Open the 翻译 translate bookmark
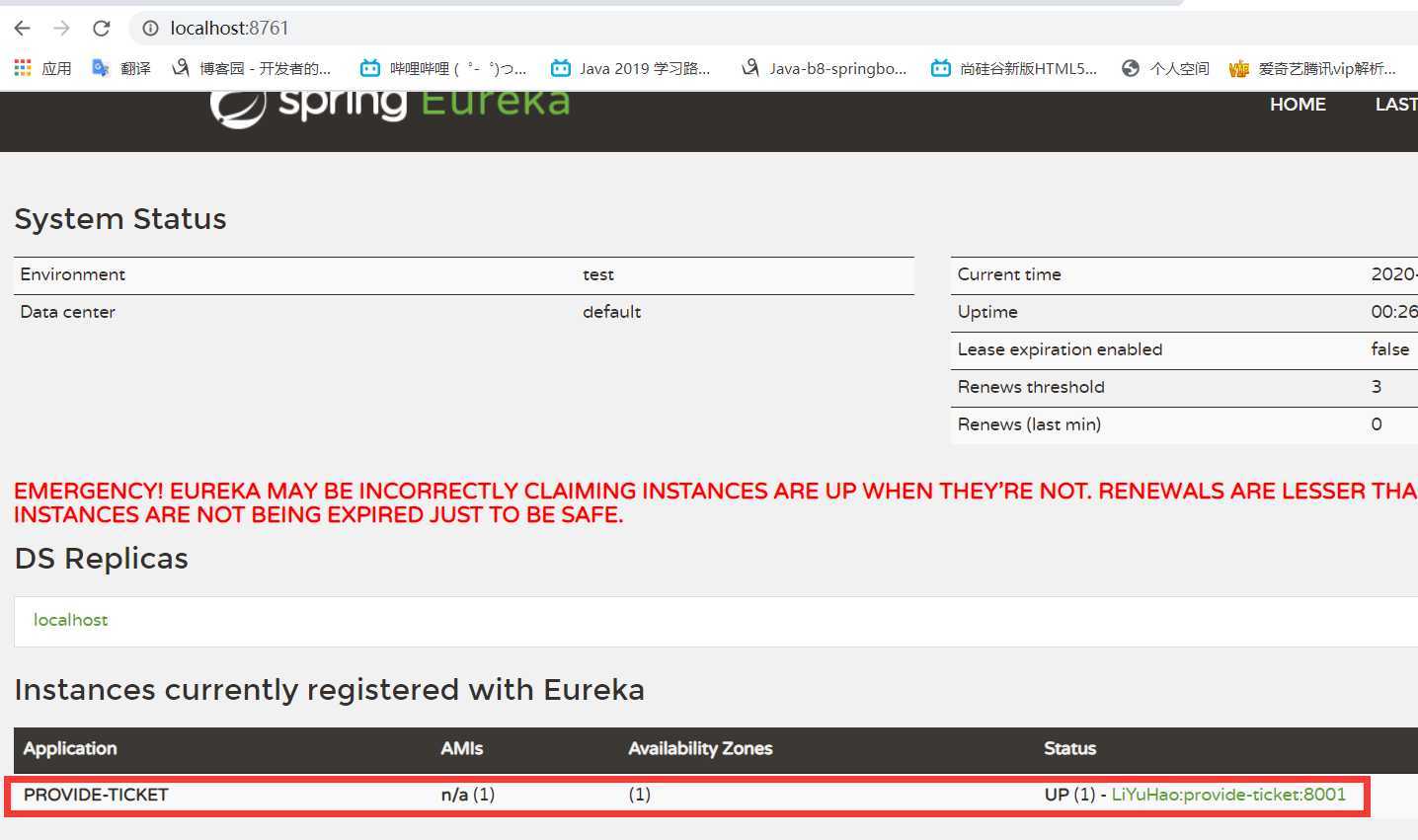Image resolution: width=1418 pixels, height=840 pixels. click(121, 68)
